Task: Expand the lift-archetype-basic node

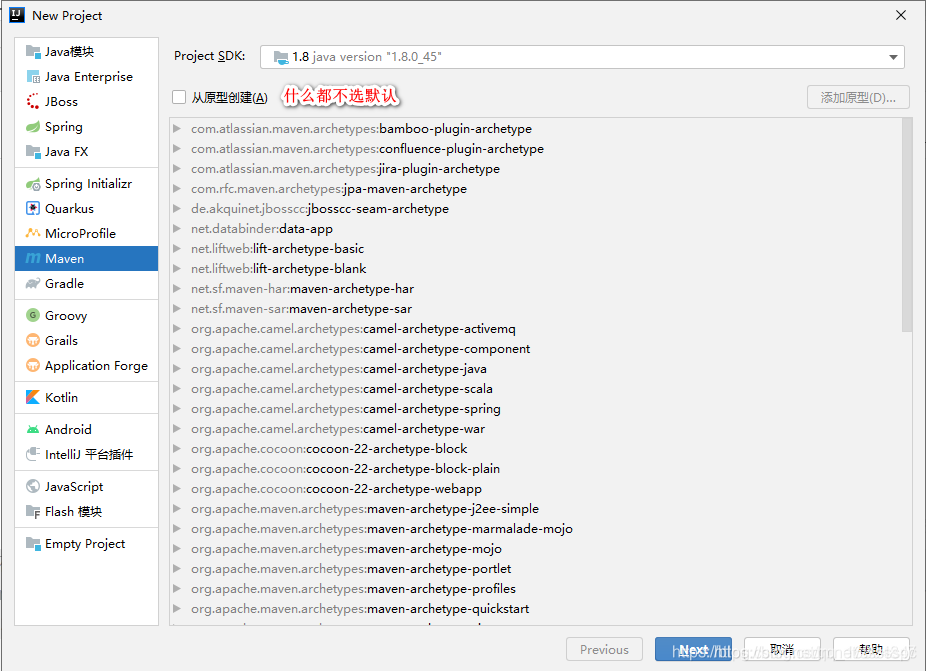Action: 177,249
